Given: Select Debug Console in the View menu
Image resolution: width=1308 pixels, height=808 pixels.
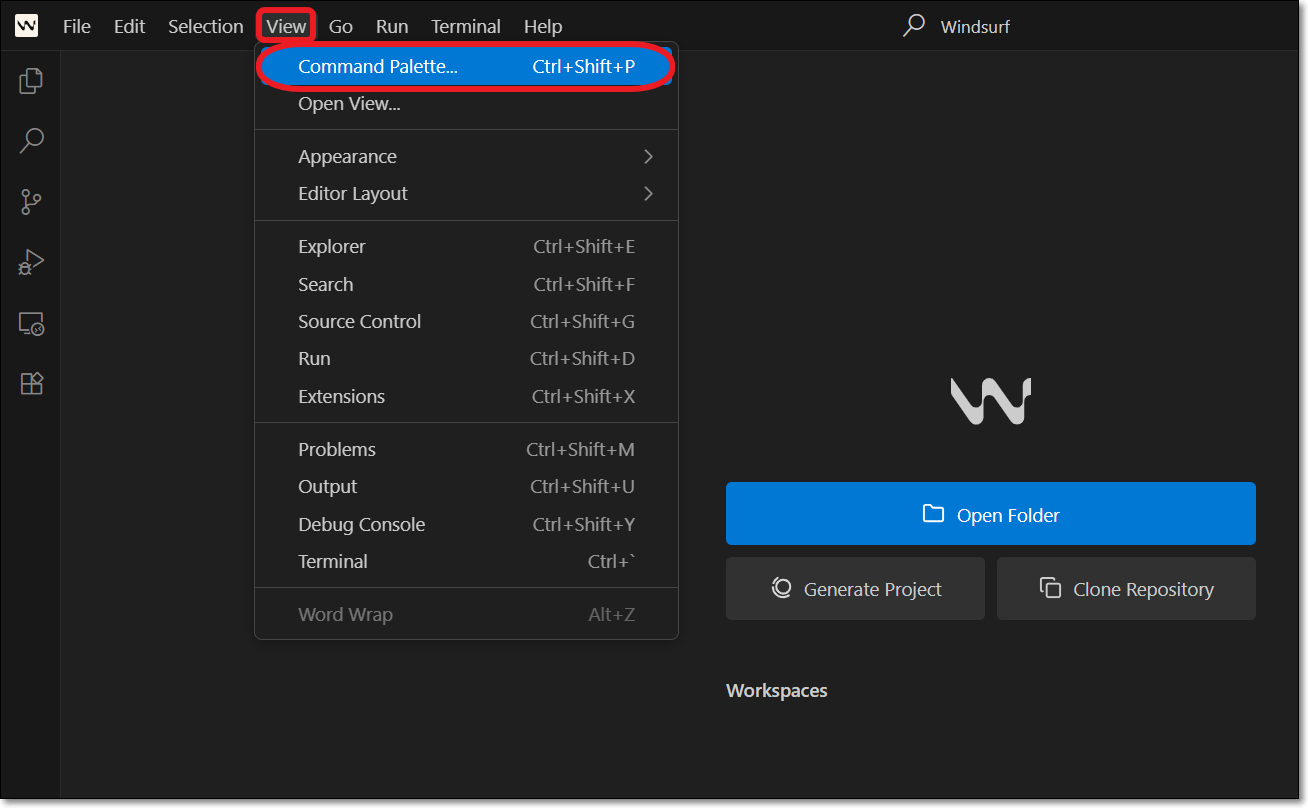Looking at the screenshot, I should [x=466, y=525].
